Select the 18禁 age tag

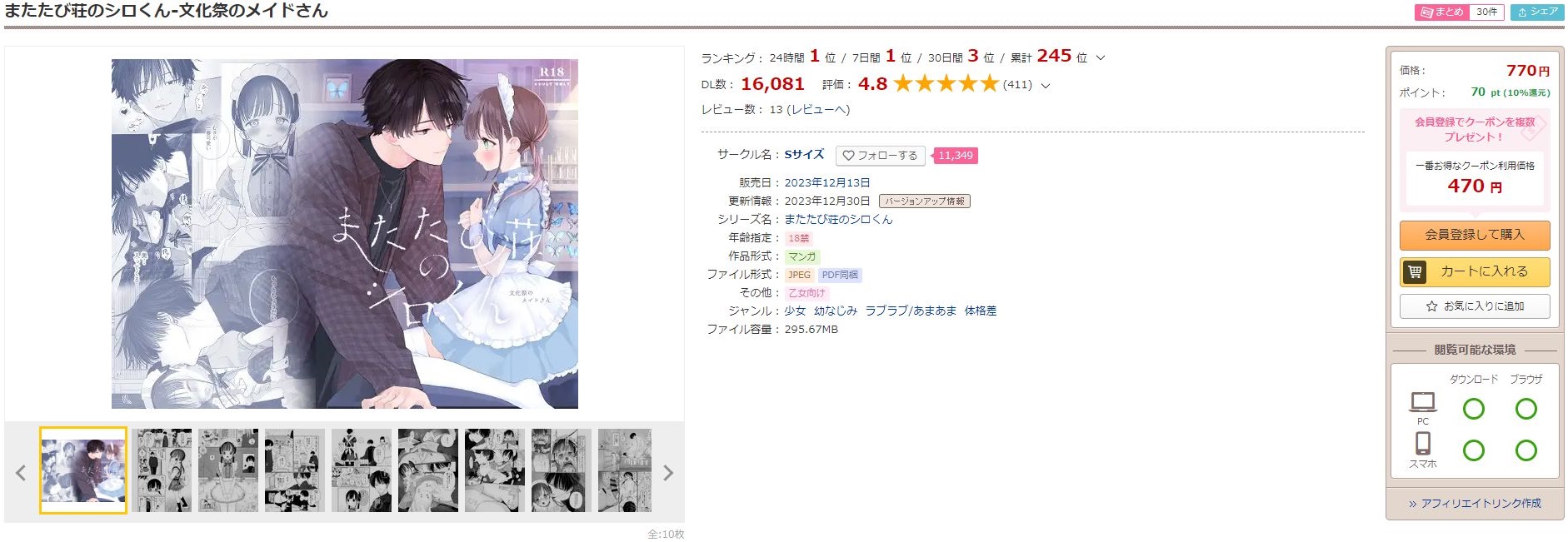pos(799,238)
